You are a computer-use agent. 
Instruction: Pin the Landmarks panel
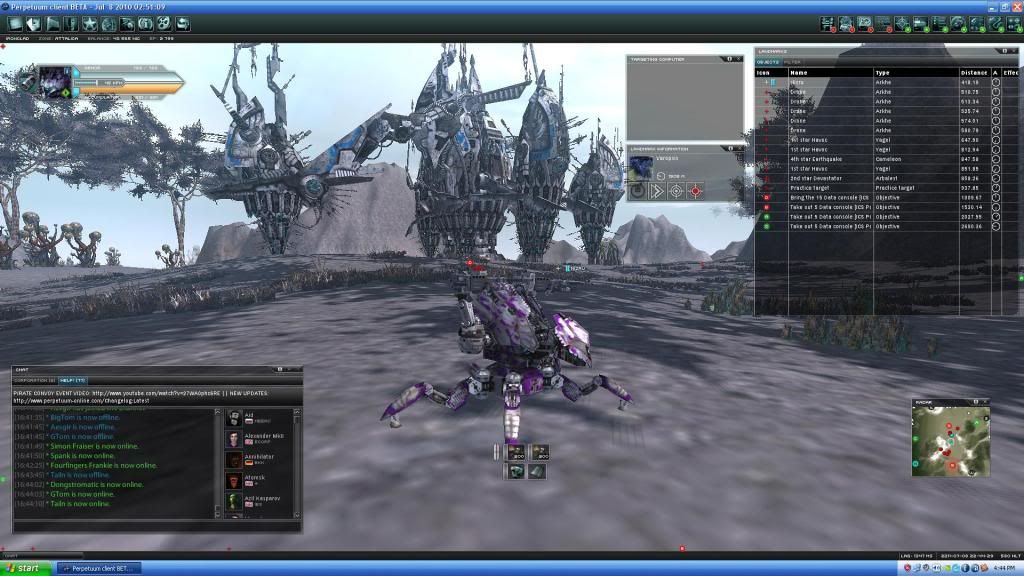pyautogui.click(x=1004, y=51)
